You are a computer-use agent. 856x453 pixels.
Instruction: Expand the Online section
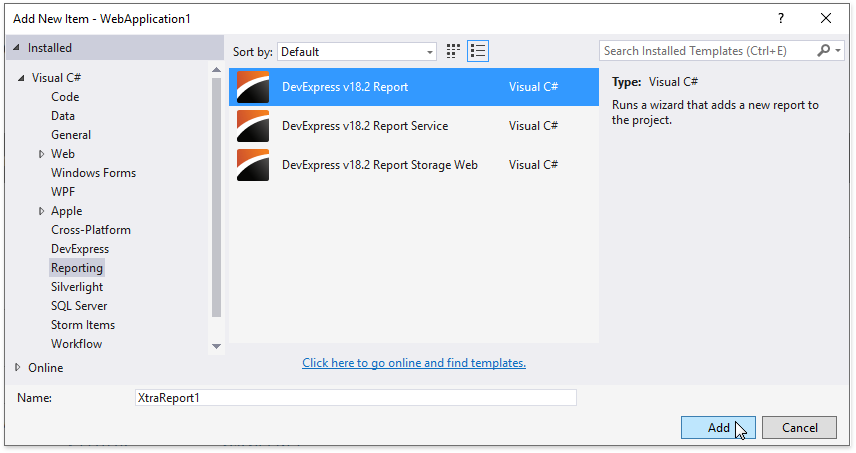(x=17, y=368)
